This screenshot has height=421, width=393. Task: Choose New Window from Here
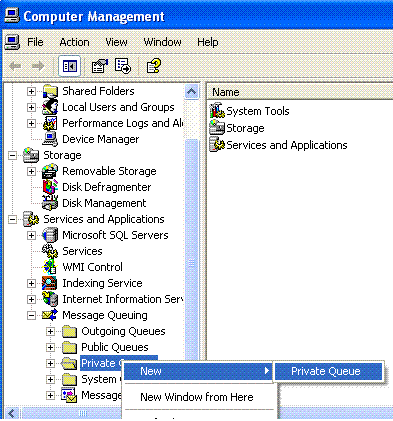coord(197,397)
